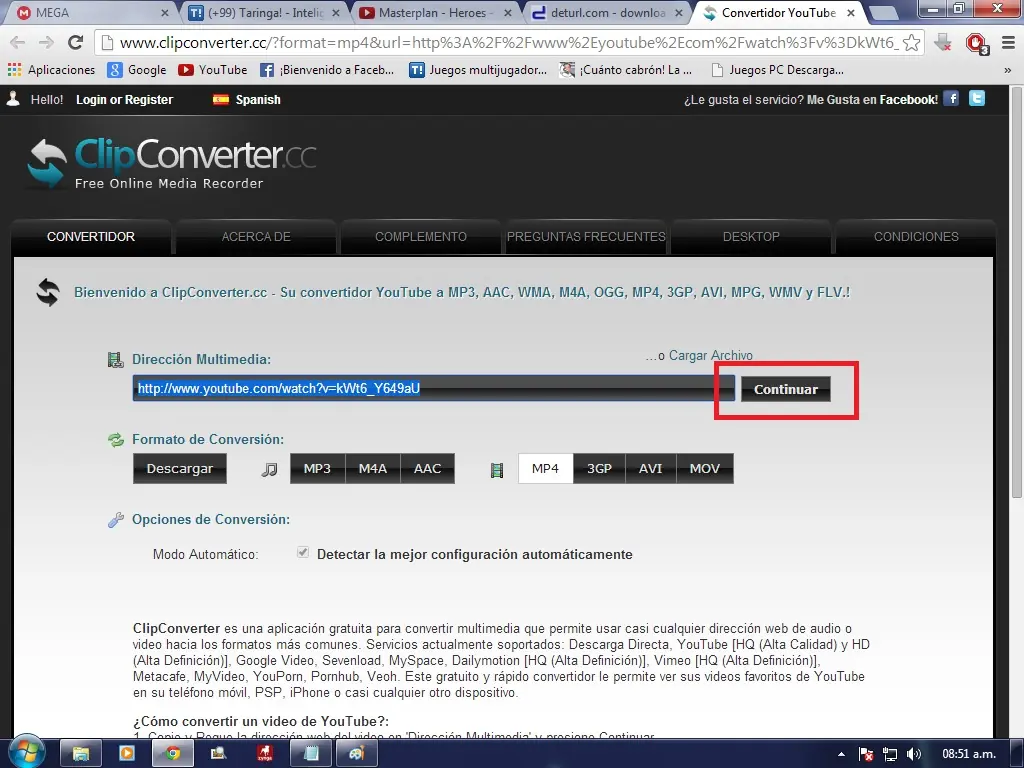Click the Continuar button

786,389
